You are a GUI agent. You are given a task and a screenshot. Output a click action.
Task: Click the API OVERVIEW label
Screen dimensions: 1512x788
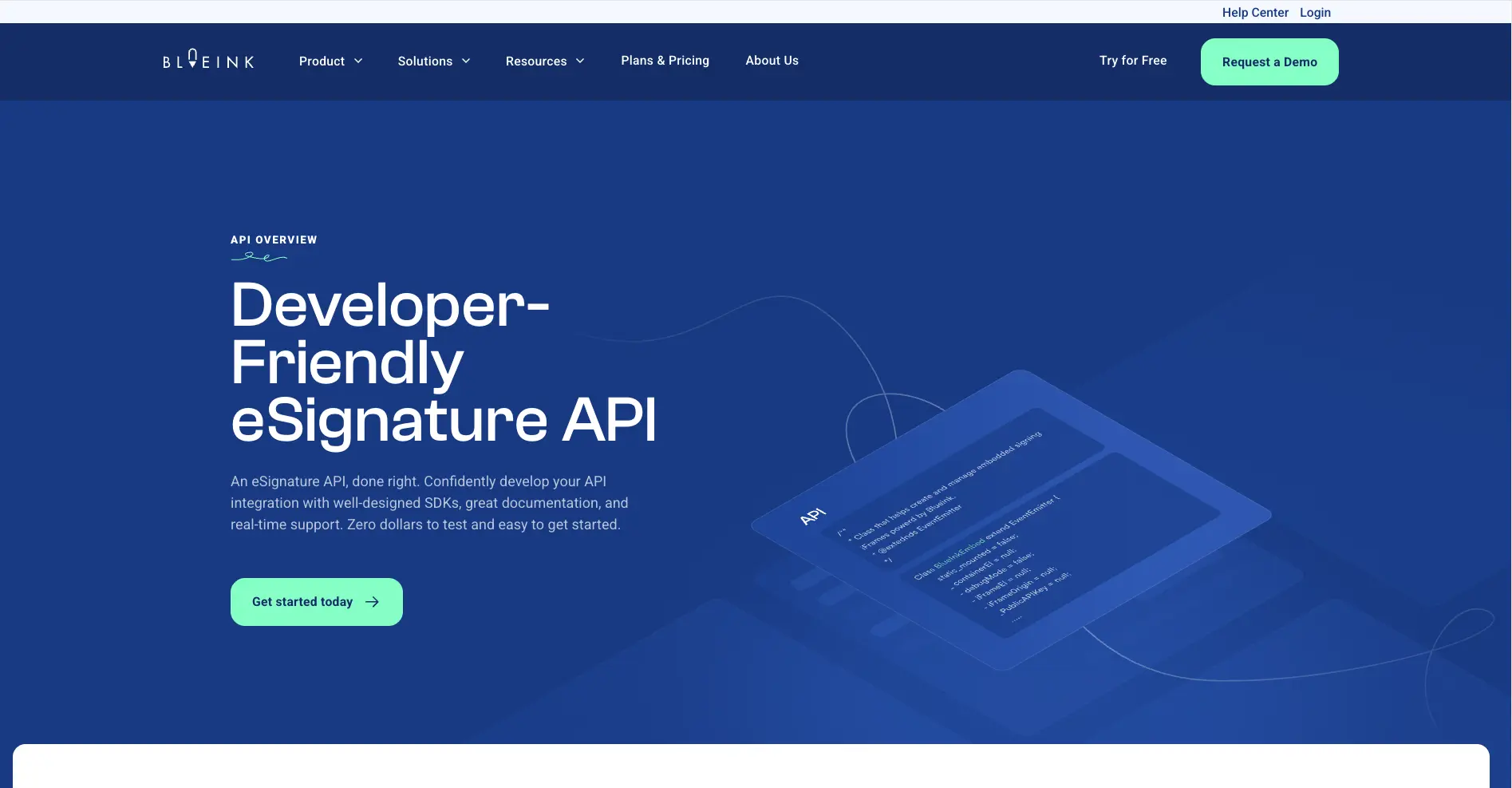click(274, 240)
